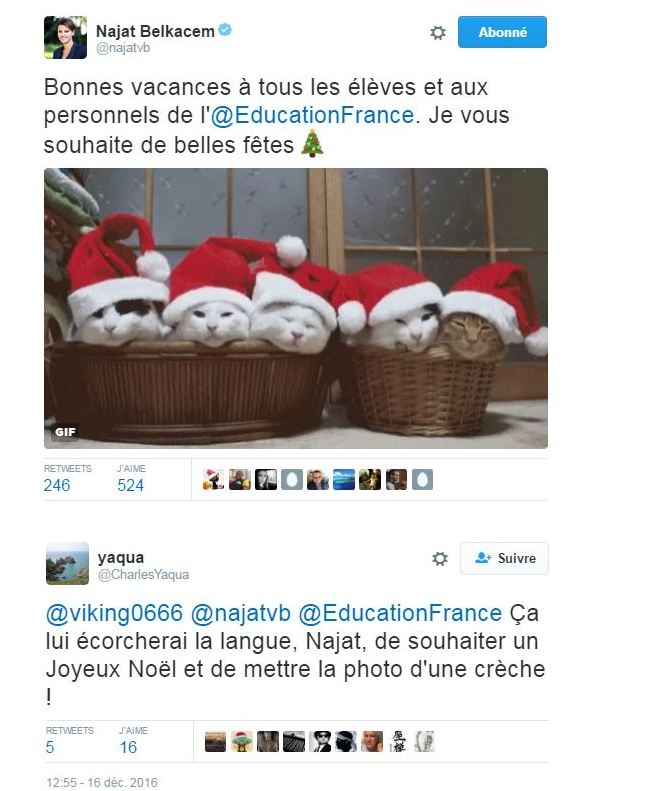Click Suivre to follow yaqua
The width and height of the screenshot is (650, 791).
[x=504, y=558]
